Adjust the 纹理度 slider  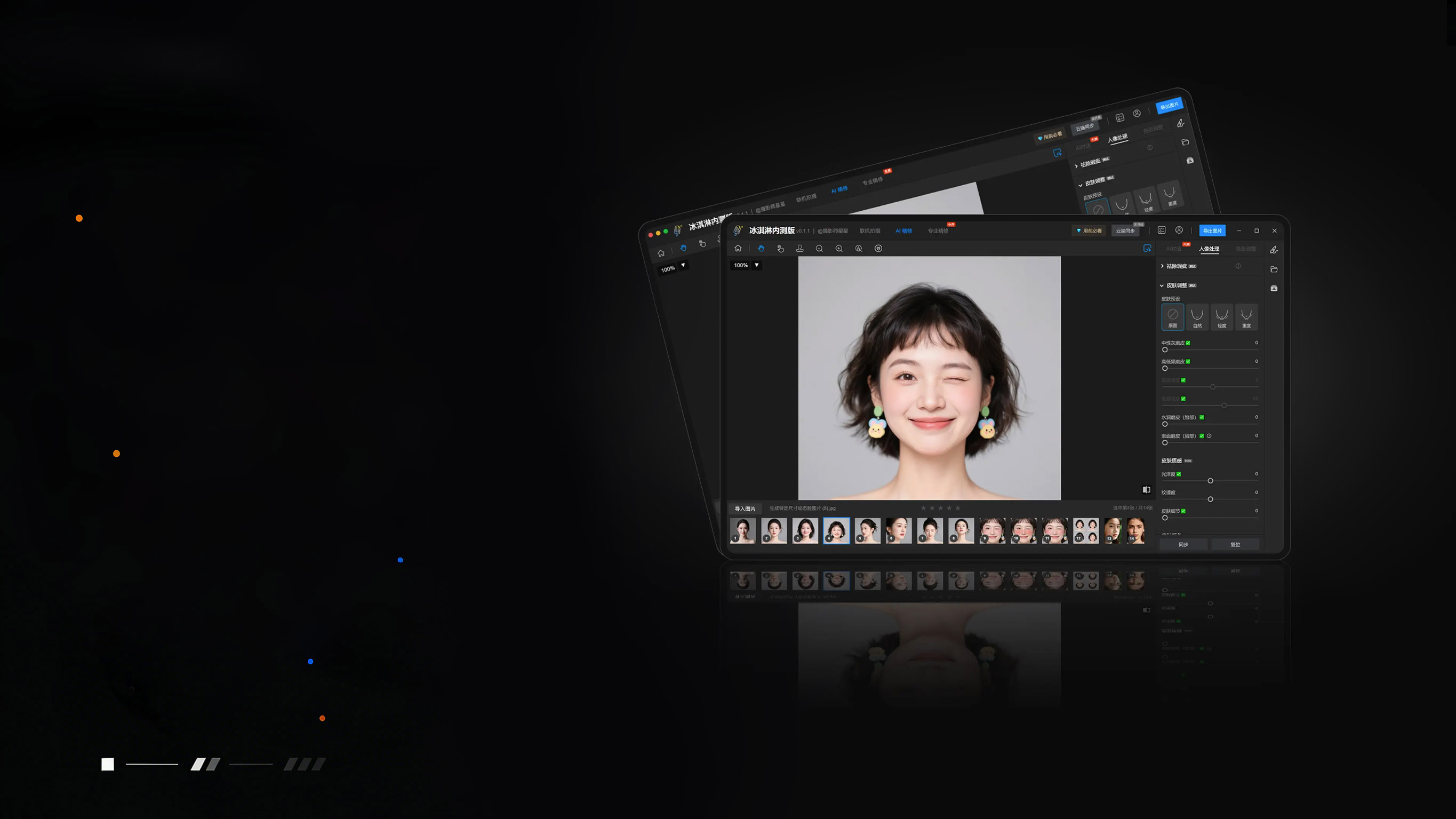tap(1210, 499)
